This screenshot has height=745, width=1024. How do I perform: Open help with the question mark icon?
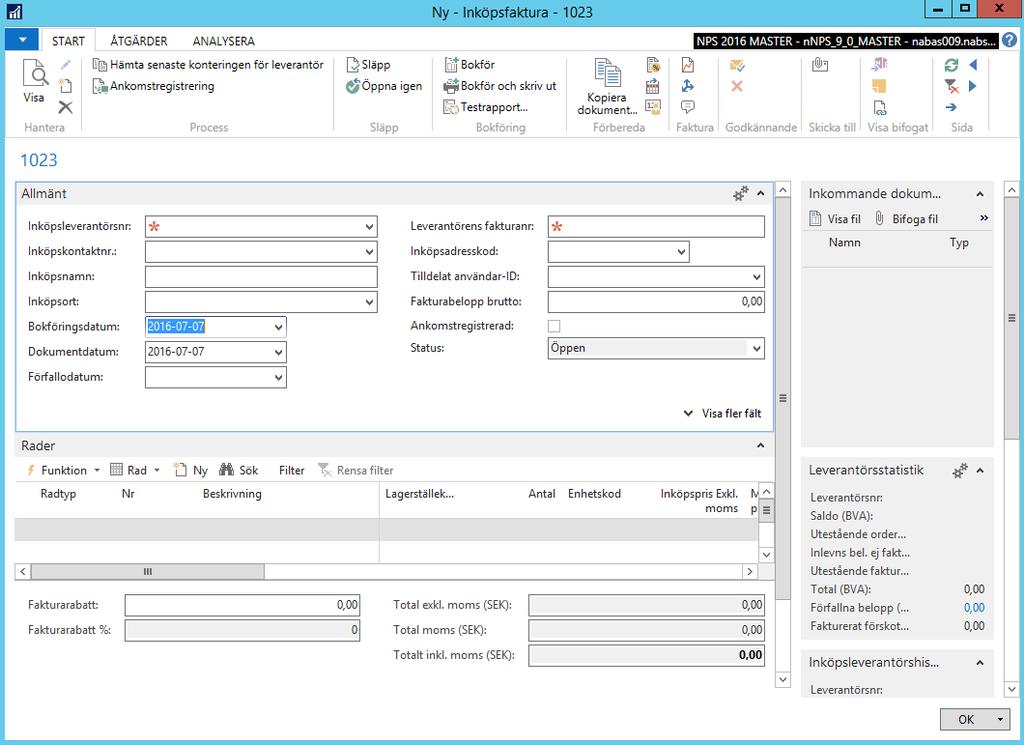[1010, 40]
